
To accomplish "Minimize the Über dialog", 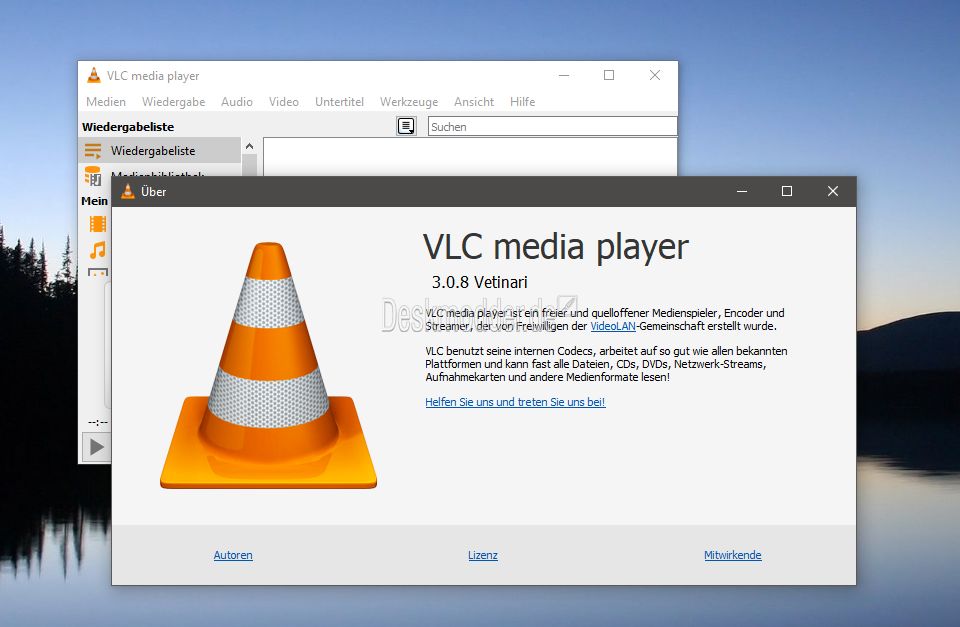I will tap(742, 191).
